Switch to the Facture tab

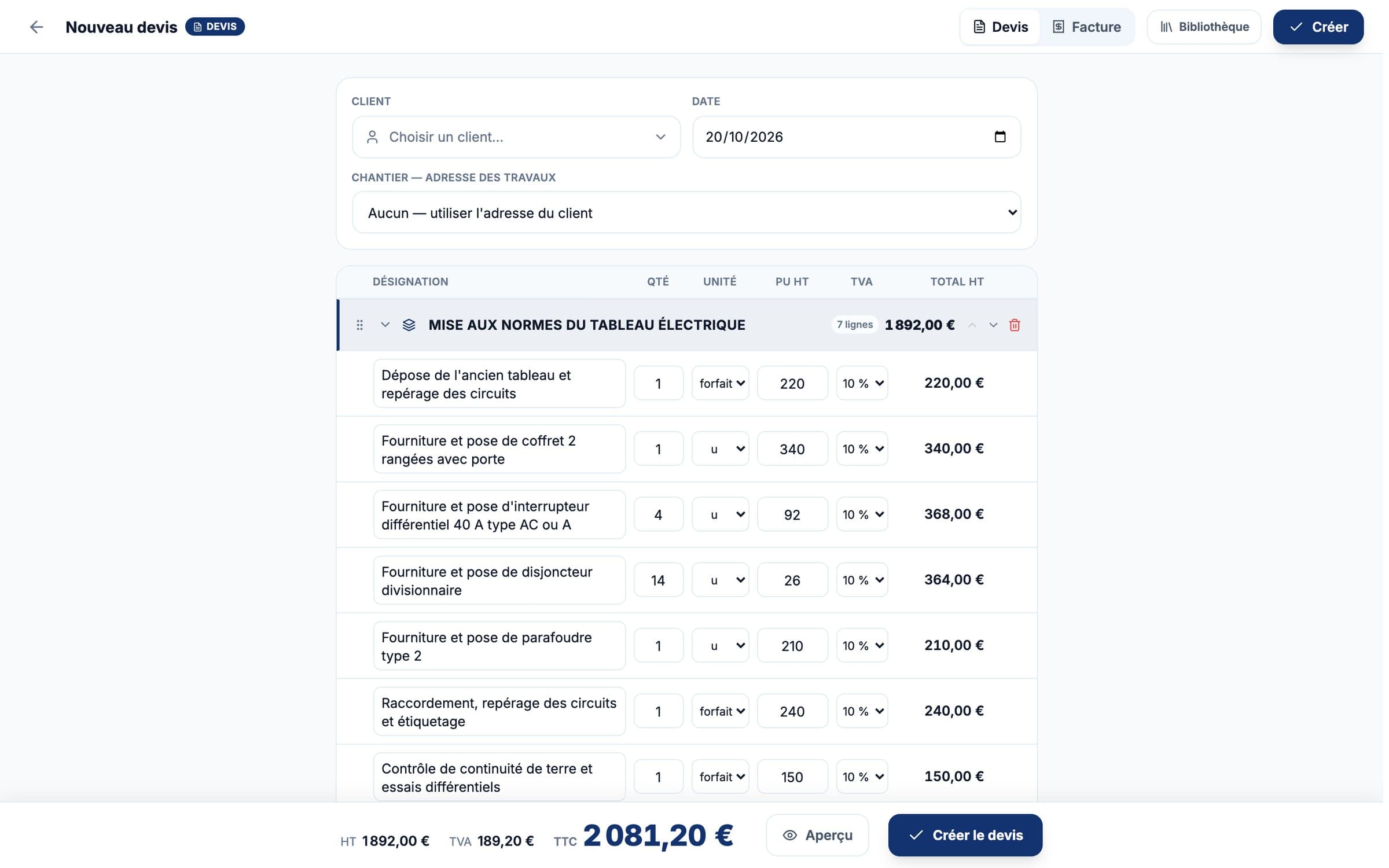click(x=1087, y=27)
